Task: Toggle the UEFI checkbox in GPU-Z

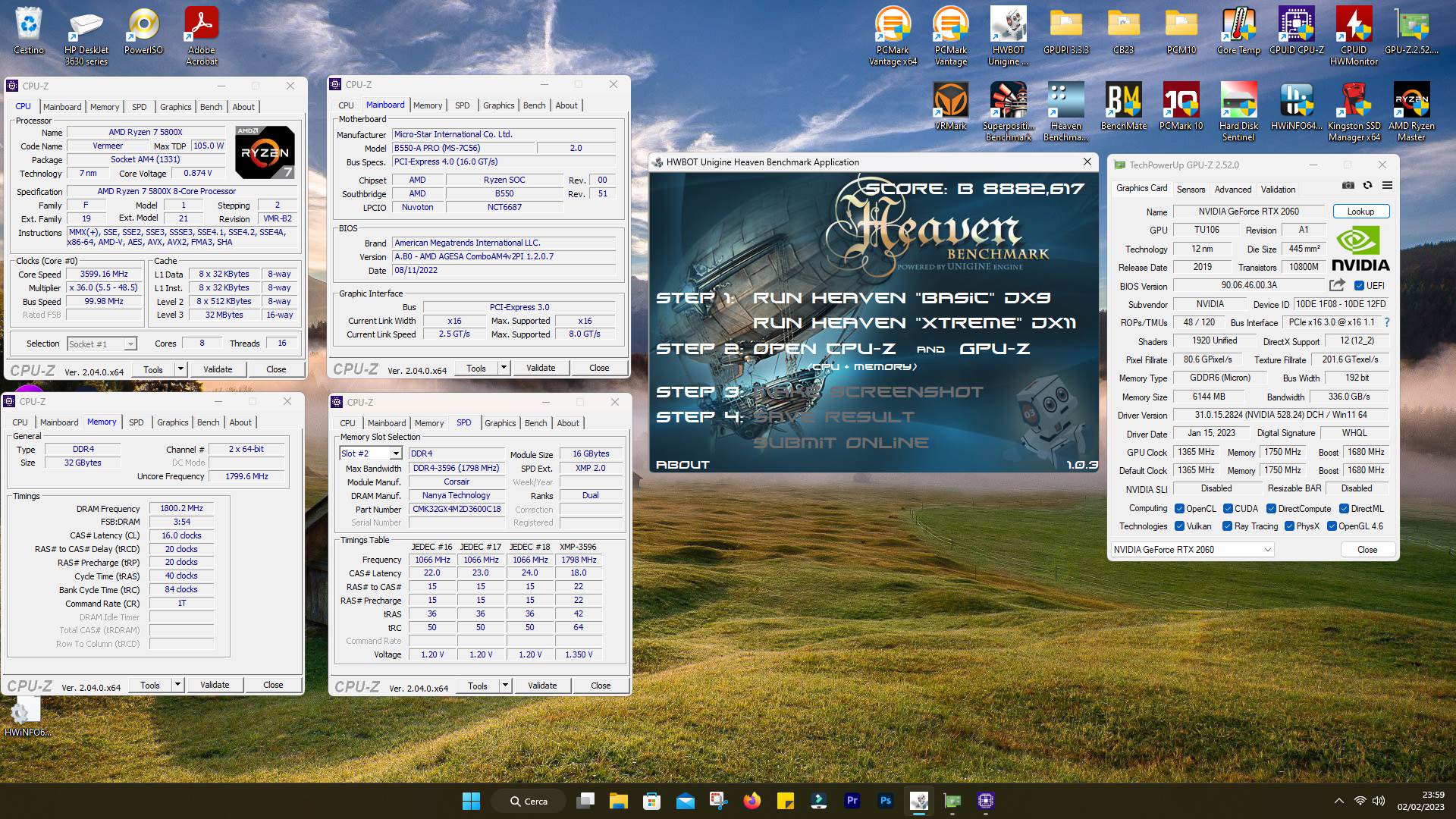Action: click(x=1359, y=286)
